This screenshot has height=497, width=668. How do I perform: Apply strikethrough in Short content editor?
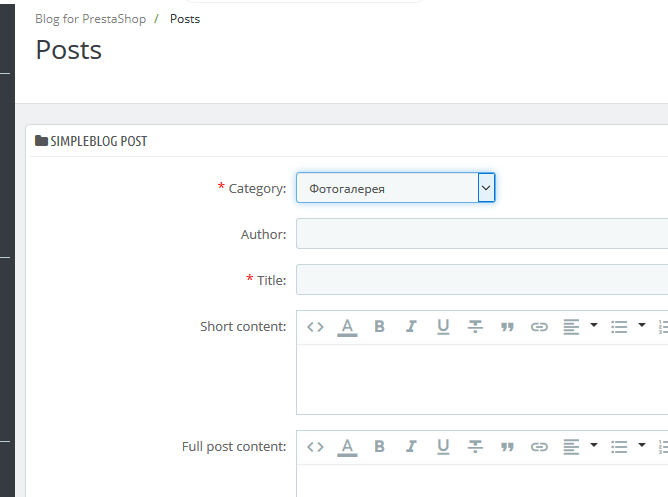click(x=475, y=326)
